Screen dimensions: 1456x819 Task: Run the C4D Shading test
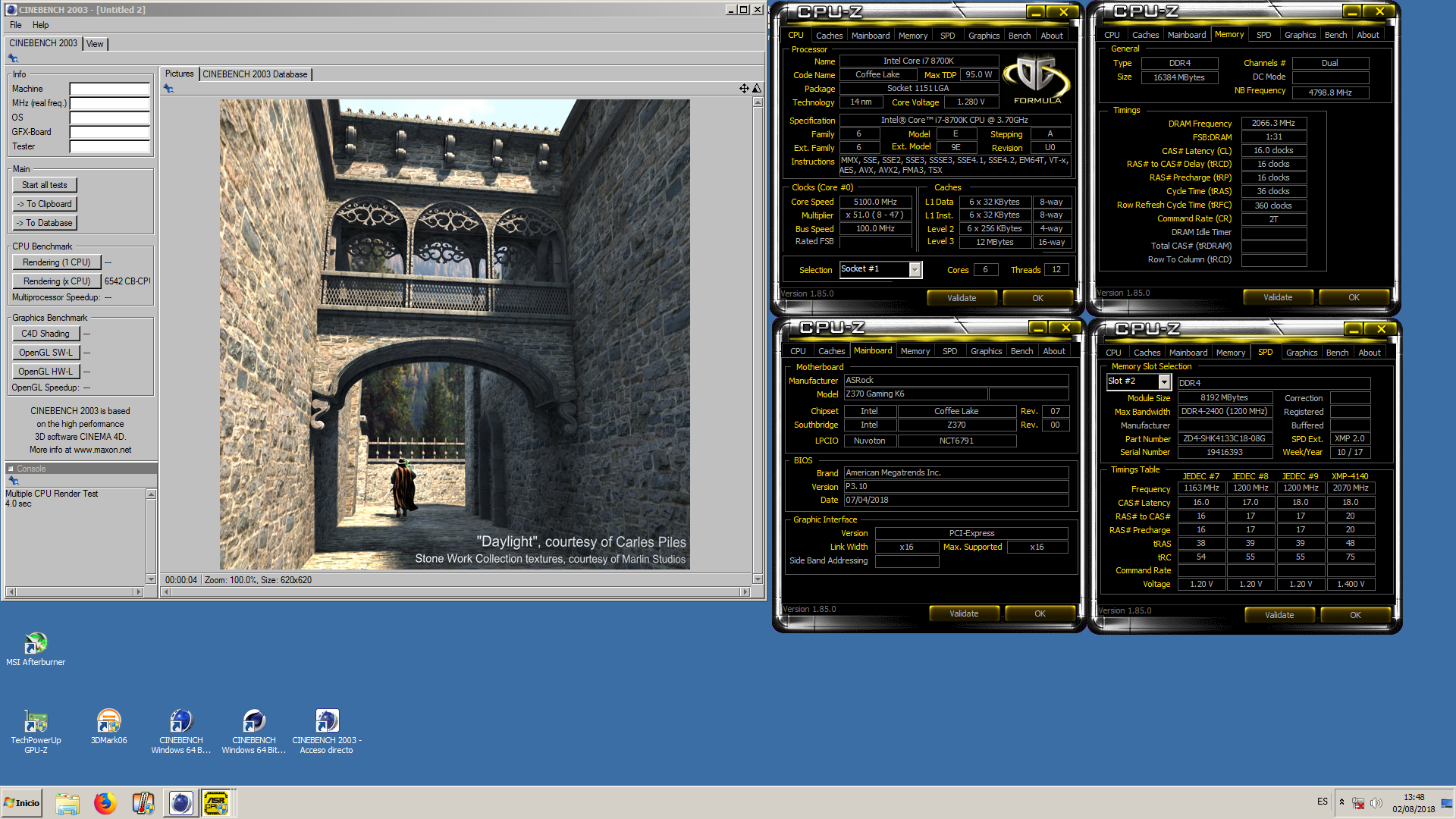45,334
